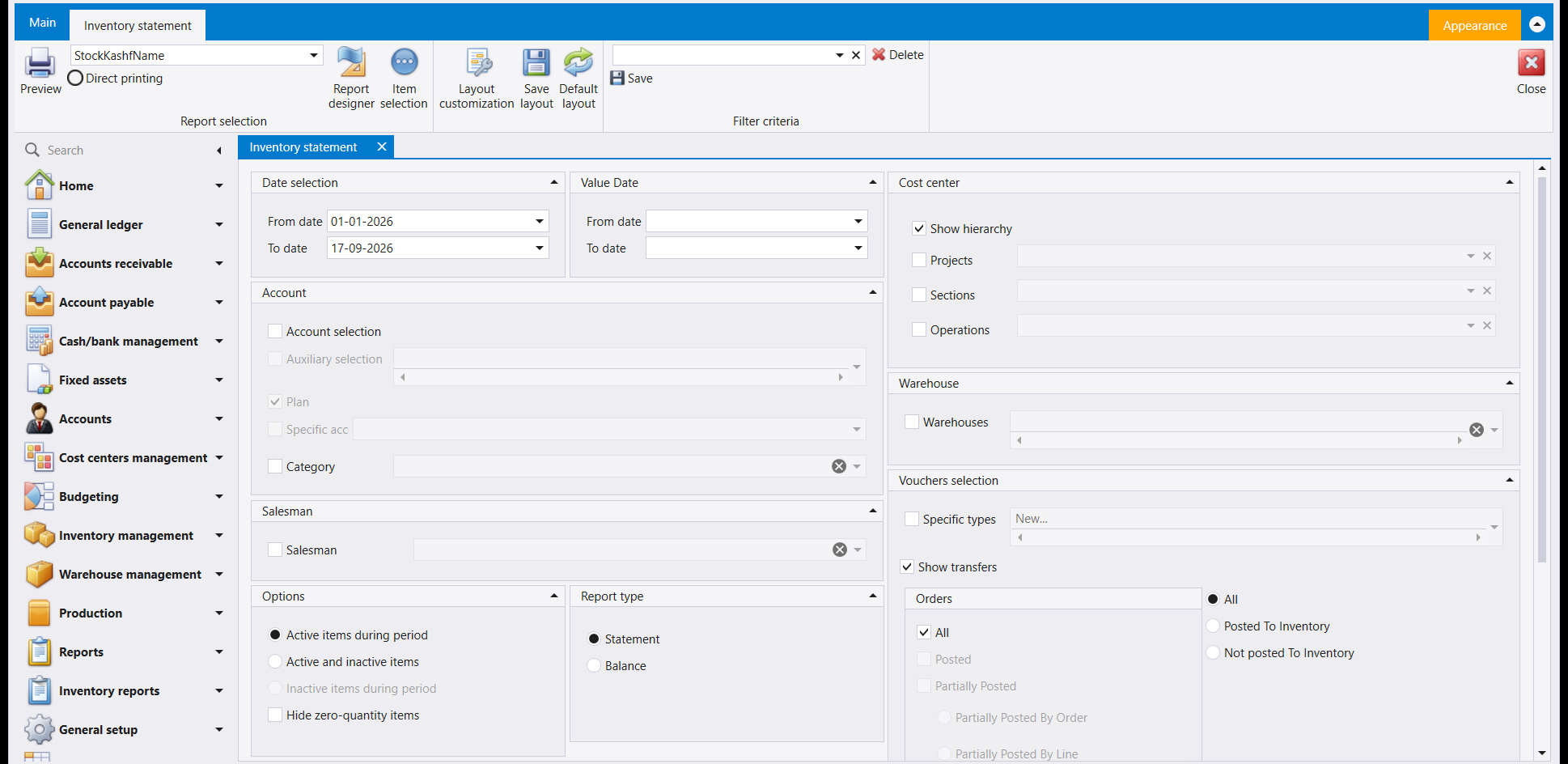Select the Balance report type
The width and height of the screenshot is (1568, 764).
(x=594, y=665)
